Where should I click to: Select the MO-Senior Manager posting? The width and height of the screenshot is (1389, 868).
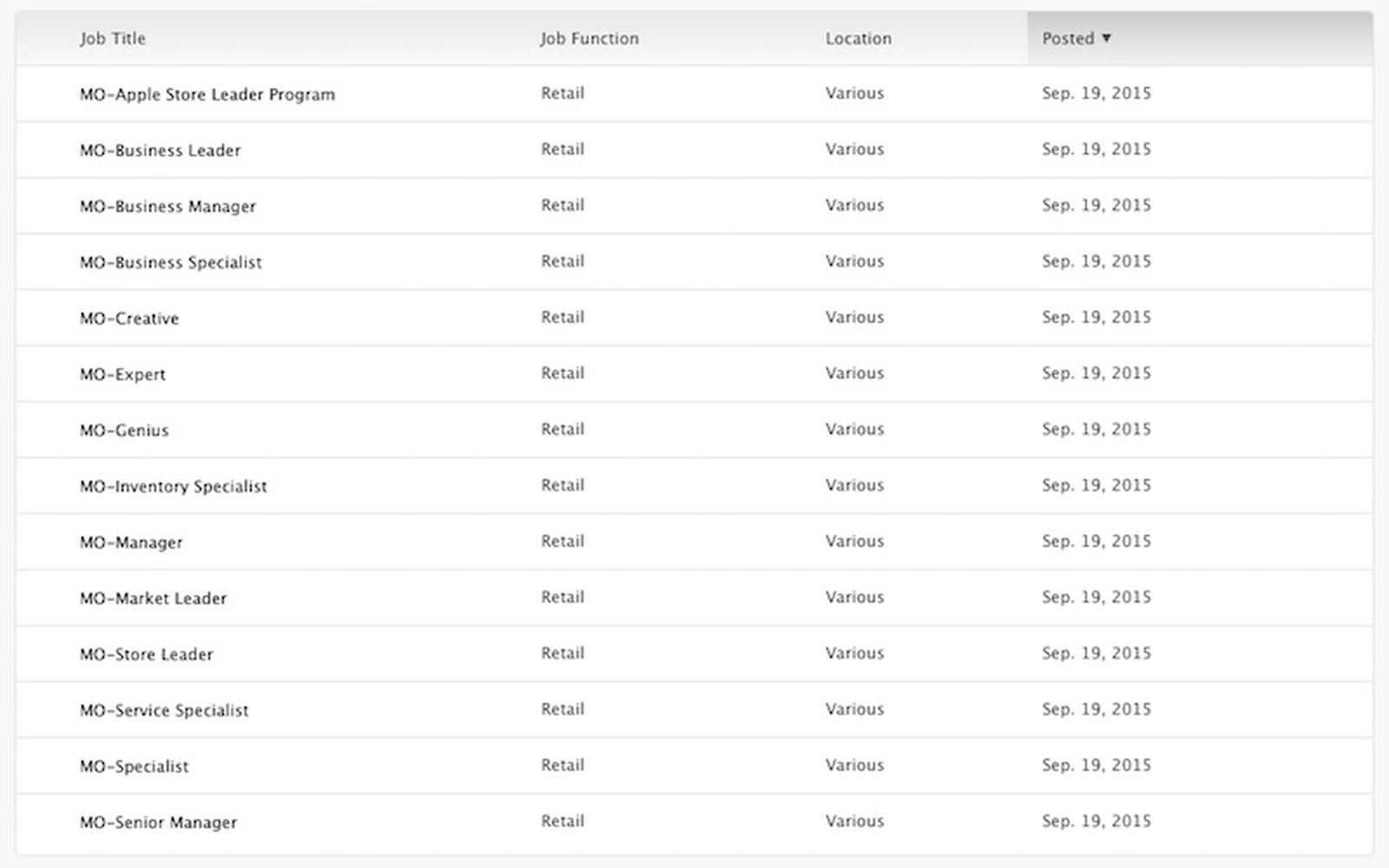(158, 822)
